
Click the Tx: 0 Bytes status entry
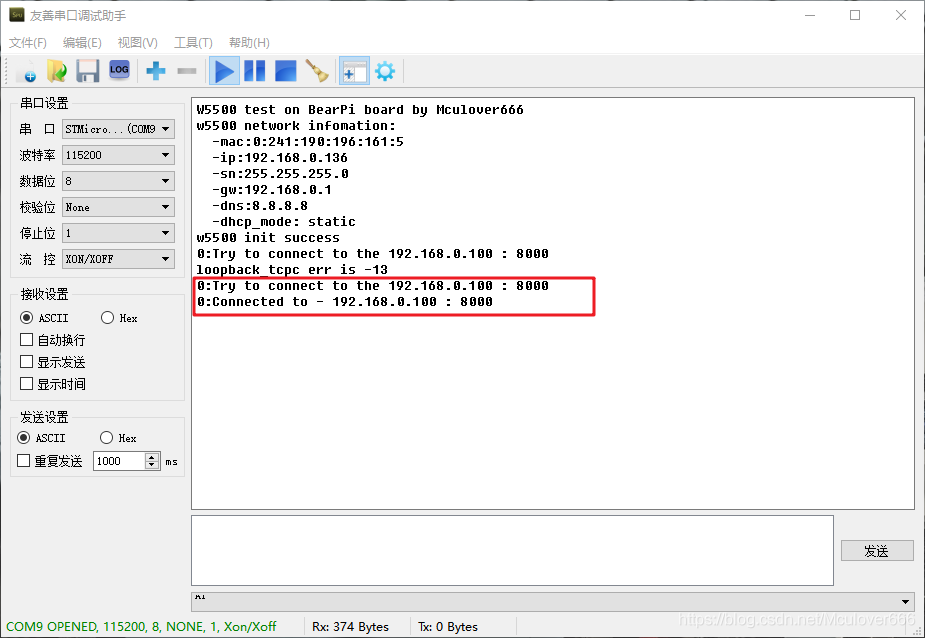coord(448,627)
